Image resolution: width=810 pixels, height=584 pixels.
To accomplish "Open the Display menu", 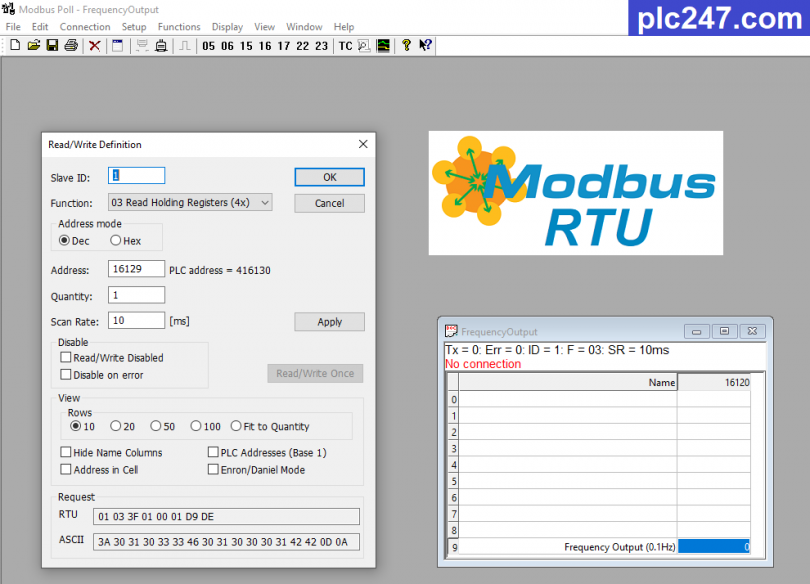I will pyautogui.click(x=227, y=27).
